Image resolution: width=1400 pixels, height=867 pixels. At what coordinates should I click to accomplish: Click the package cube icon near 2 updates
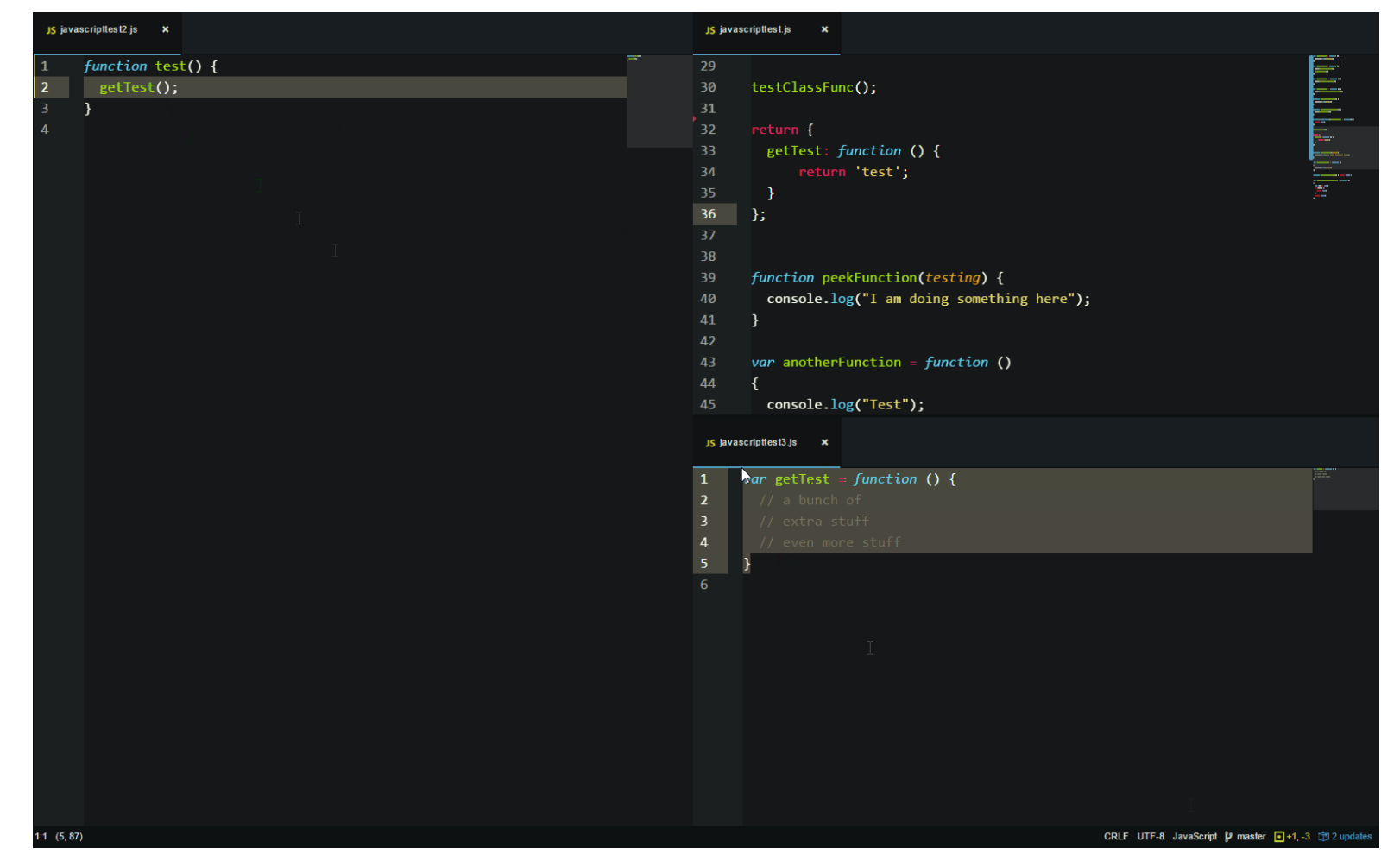coord(1324,836)
